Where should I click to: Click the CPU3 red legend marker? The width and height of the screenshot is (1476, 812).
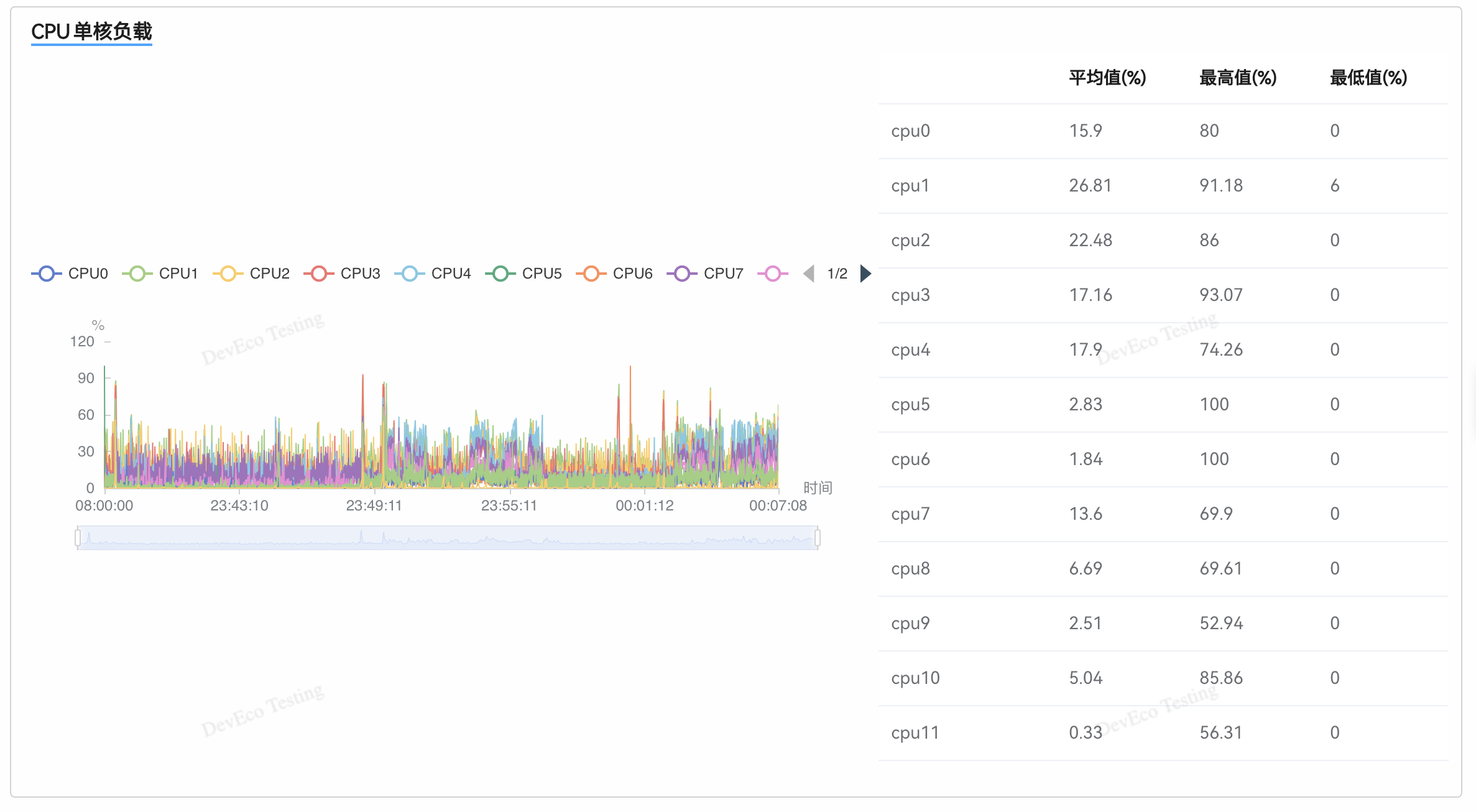click(x=318, y=274)
